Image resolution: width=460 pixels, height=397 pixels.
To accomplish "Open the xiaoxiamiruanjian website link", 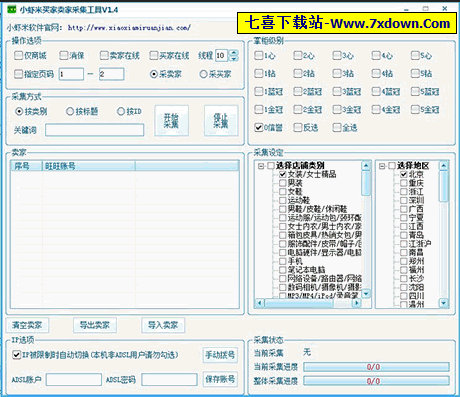I will click(129, 28).
